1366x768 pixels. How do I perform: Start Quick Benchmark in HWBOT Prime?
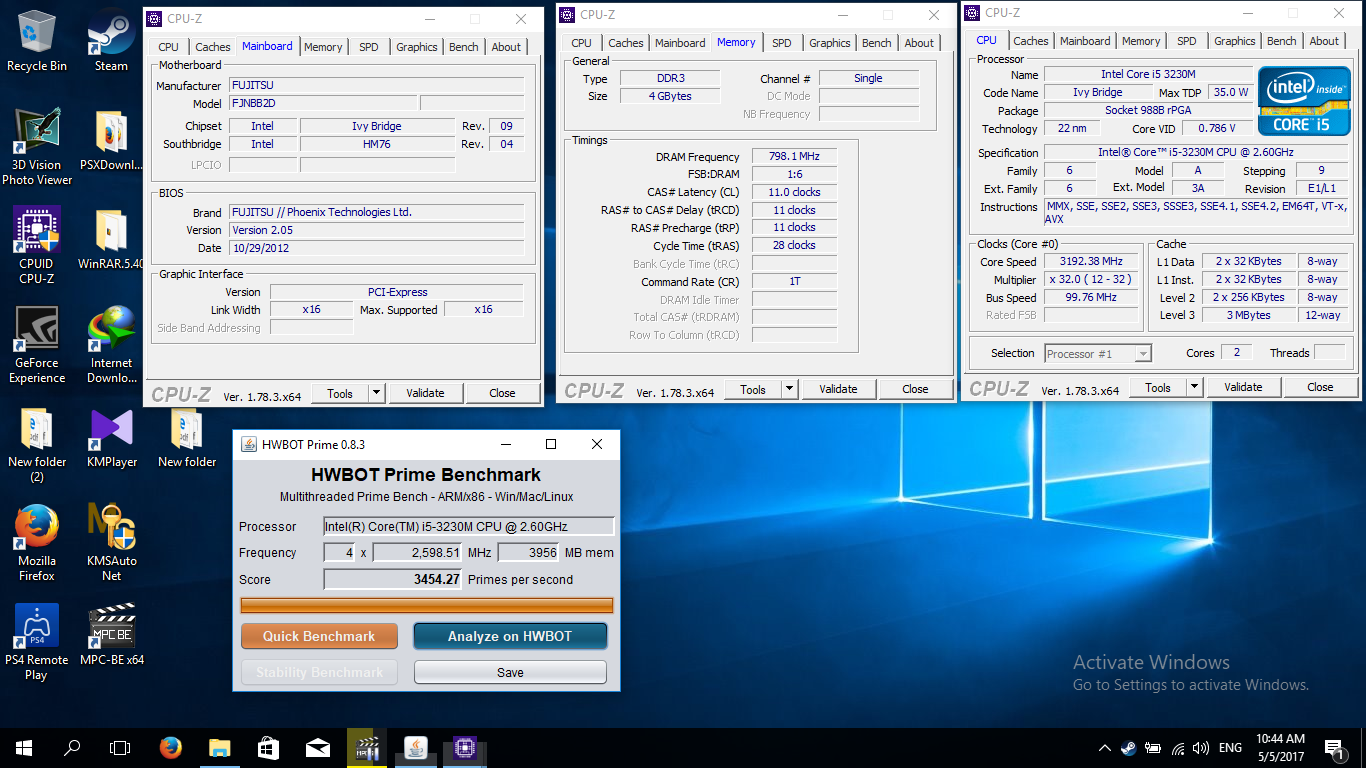coord(319,636)
